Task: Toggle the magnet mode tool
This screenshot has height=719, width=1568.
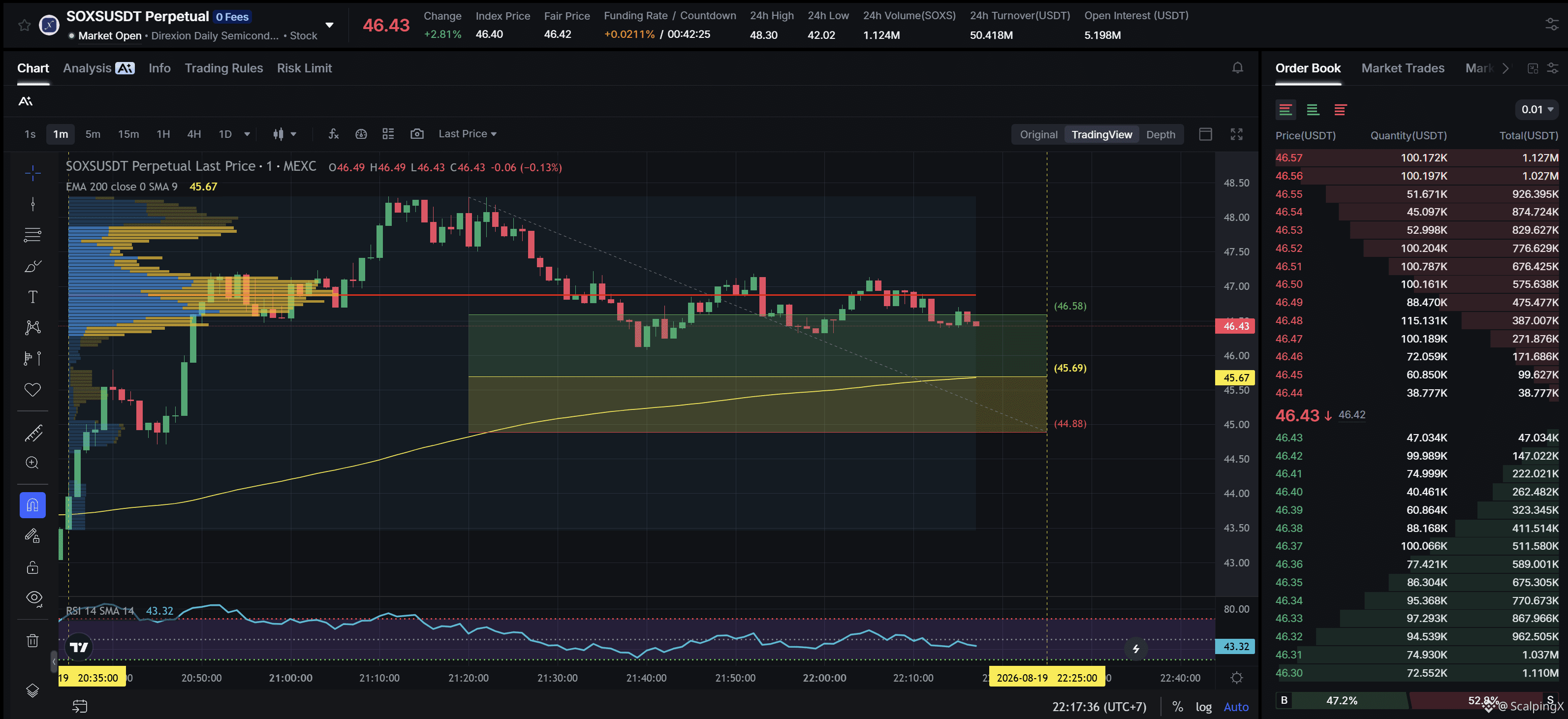Action: [33, 505]
